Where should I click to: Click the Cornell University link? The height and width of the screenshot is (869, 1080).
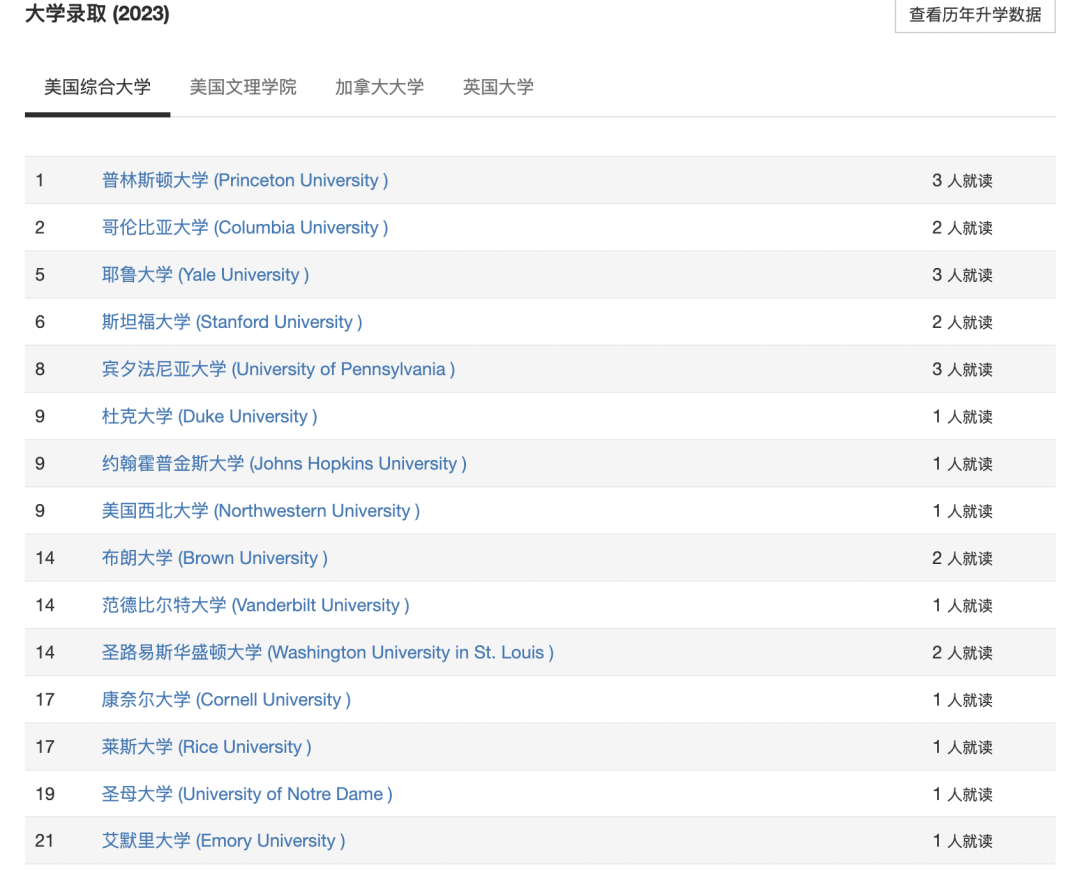pyautogui.click(x=226, y=699)
